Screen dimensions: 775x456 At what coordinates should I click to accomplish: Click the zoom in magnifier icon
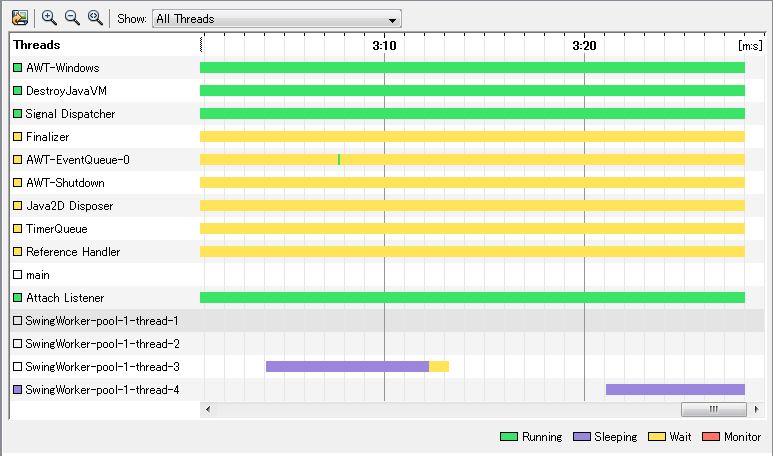coord(49,18)
